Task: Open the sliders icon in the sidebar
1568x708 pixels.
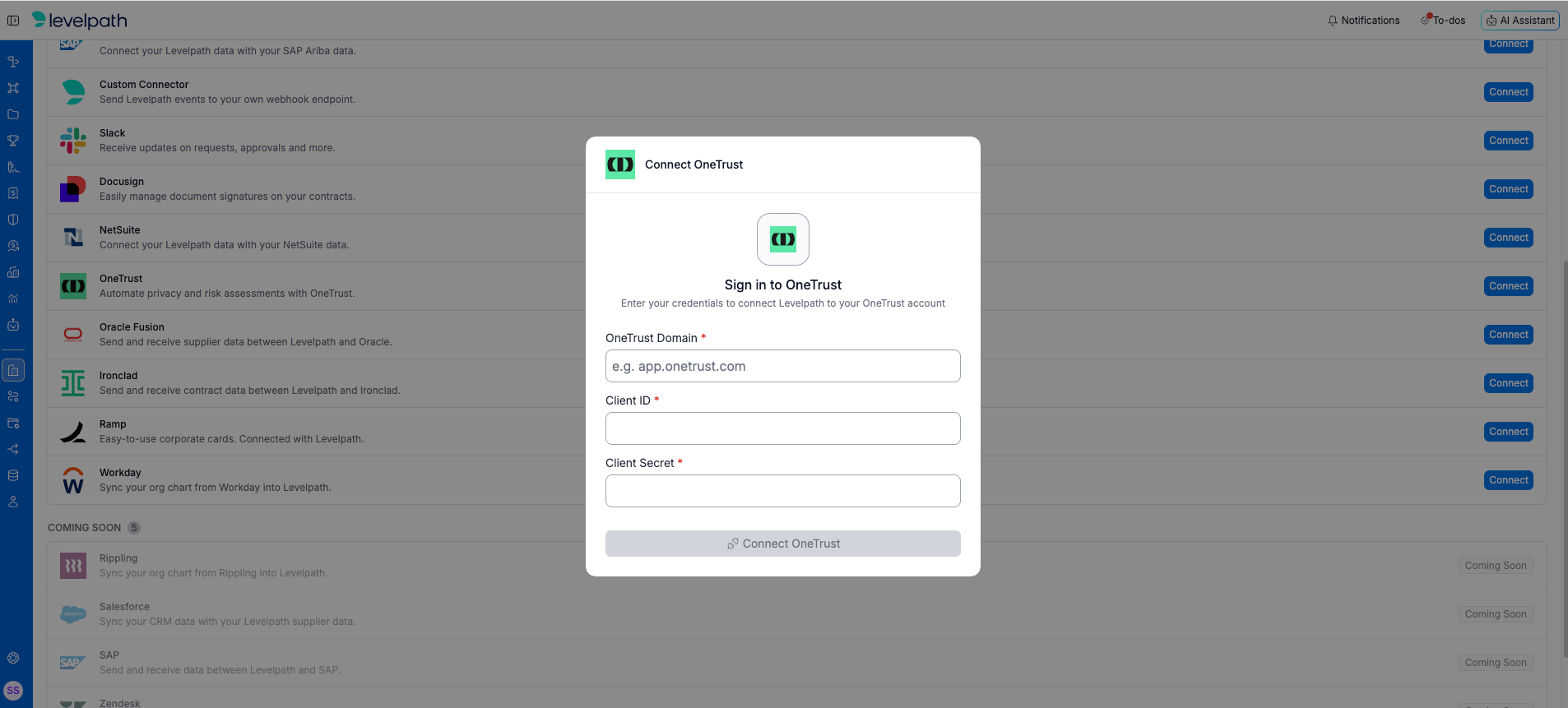Action: (x=13, y=396)
